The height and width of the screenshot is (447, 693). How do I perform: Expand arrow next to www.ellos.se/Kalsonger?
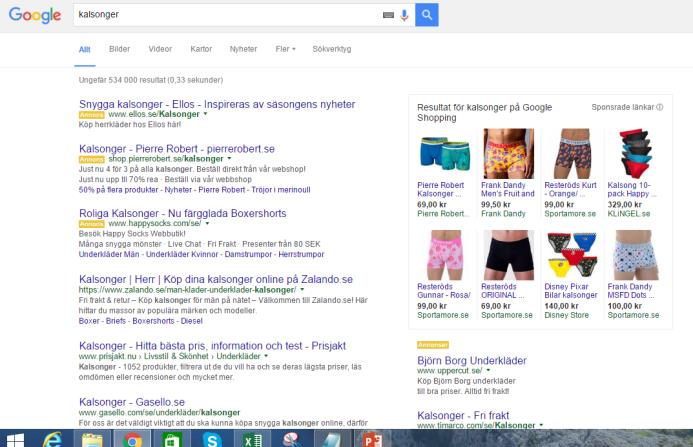coord(206,114)
